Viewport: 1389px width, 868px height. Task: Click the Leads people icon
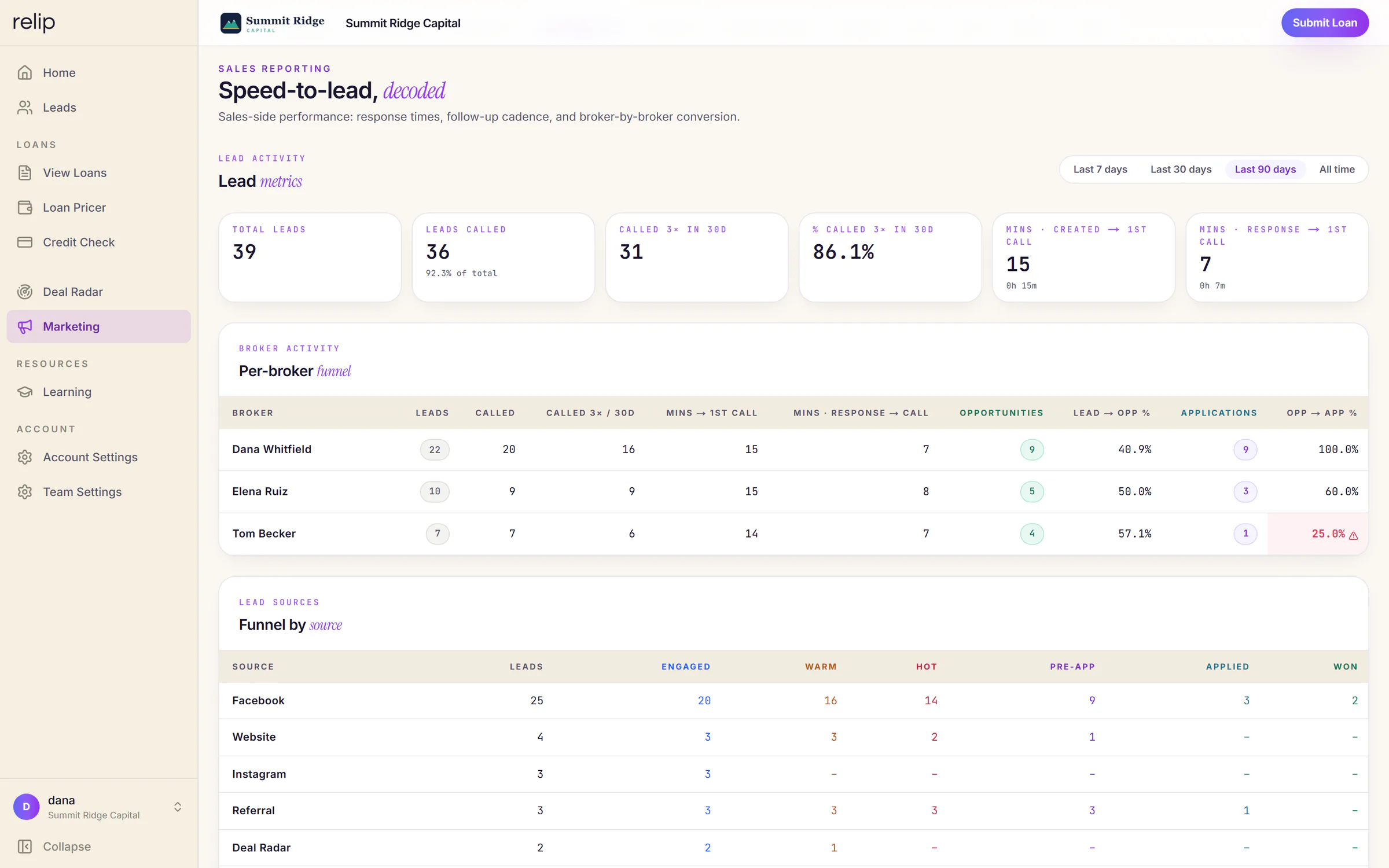(x=25, y=107)
